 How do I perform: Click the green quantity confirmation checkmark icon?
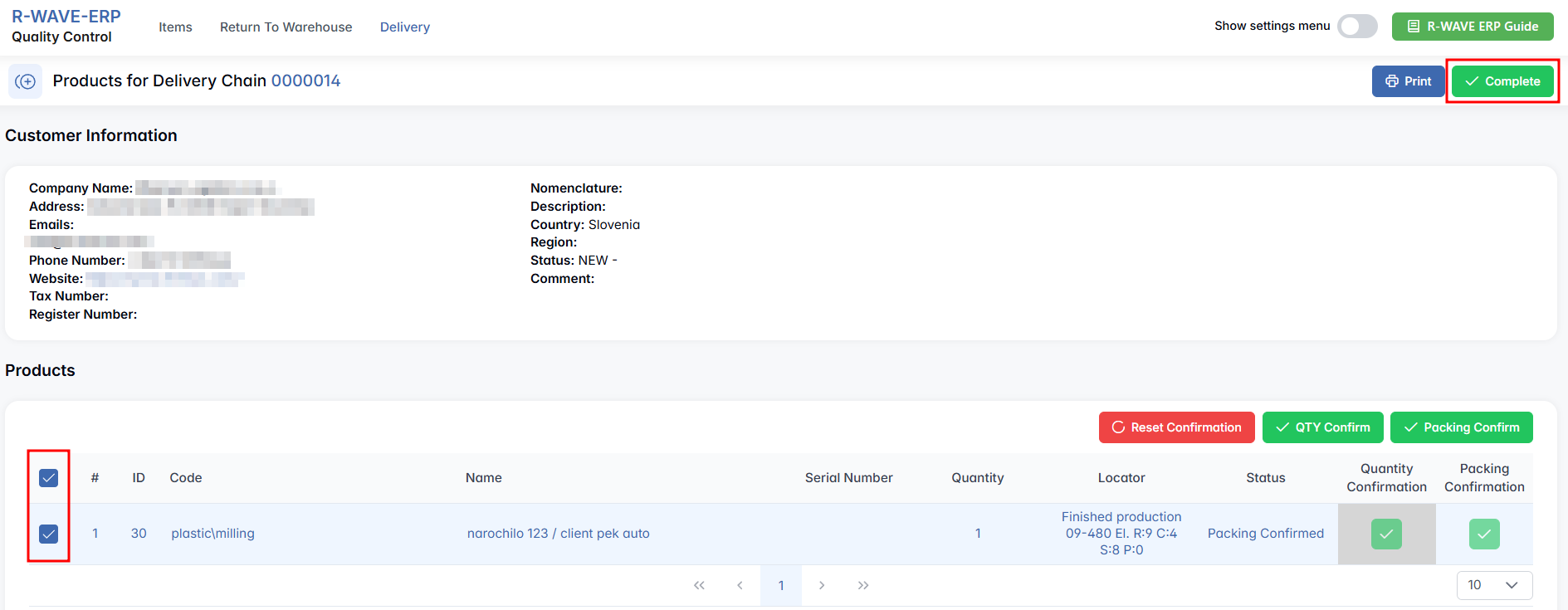tap(1386, 534)
